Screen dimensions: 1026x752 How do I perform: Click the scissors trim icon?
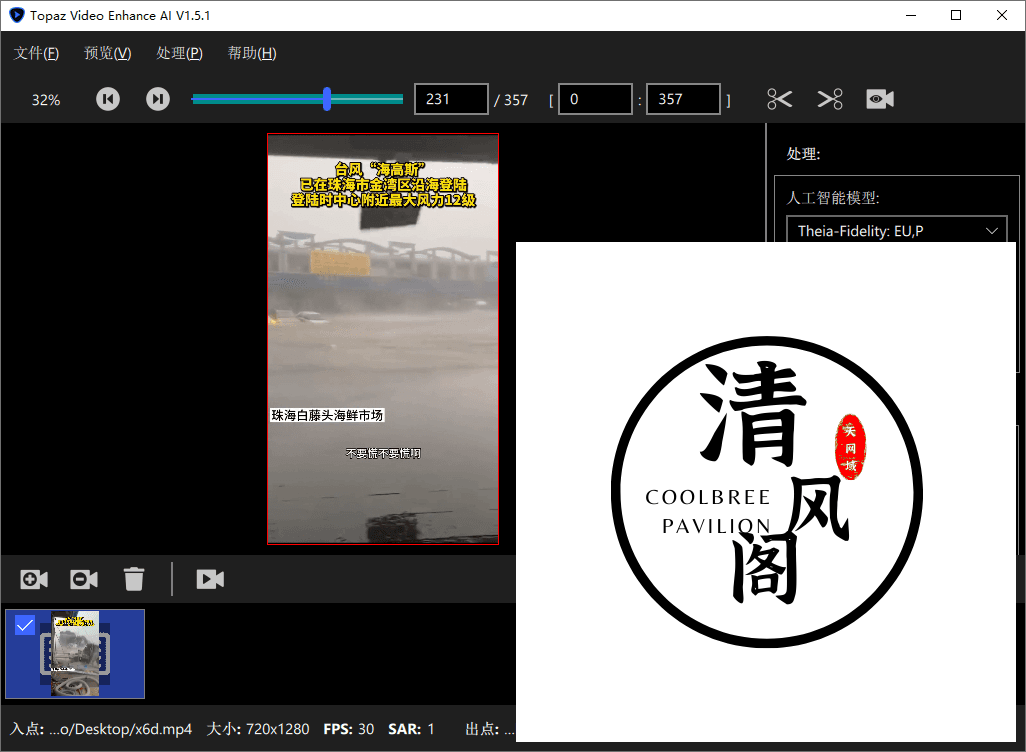click(x=779, y=99)
